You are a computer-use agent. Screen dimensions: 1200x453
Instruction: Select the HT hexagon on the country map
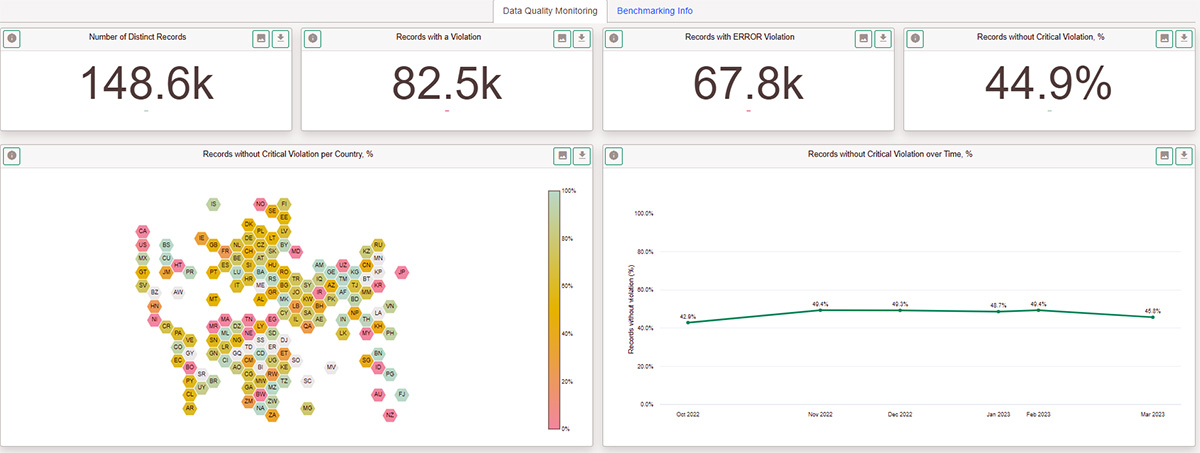point(178,265)
